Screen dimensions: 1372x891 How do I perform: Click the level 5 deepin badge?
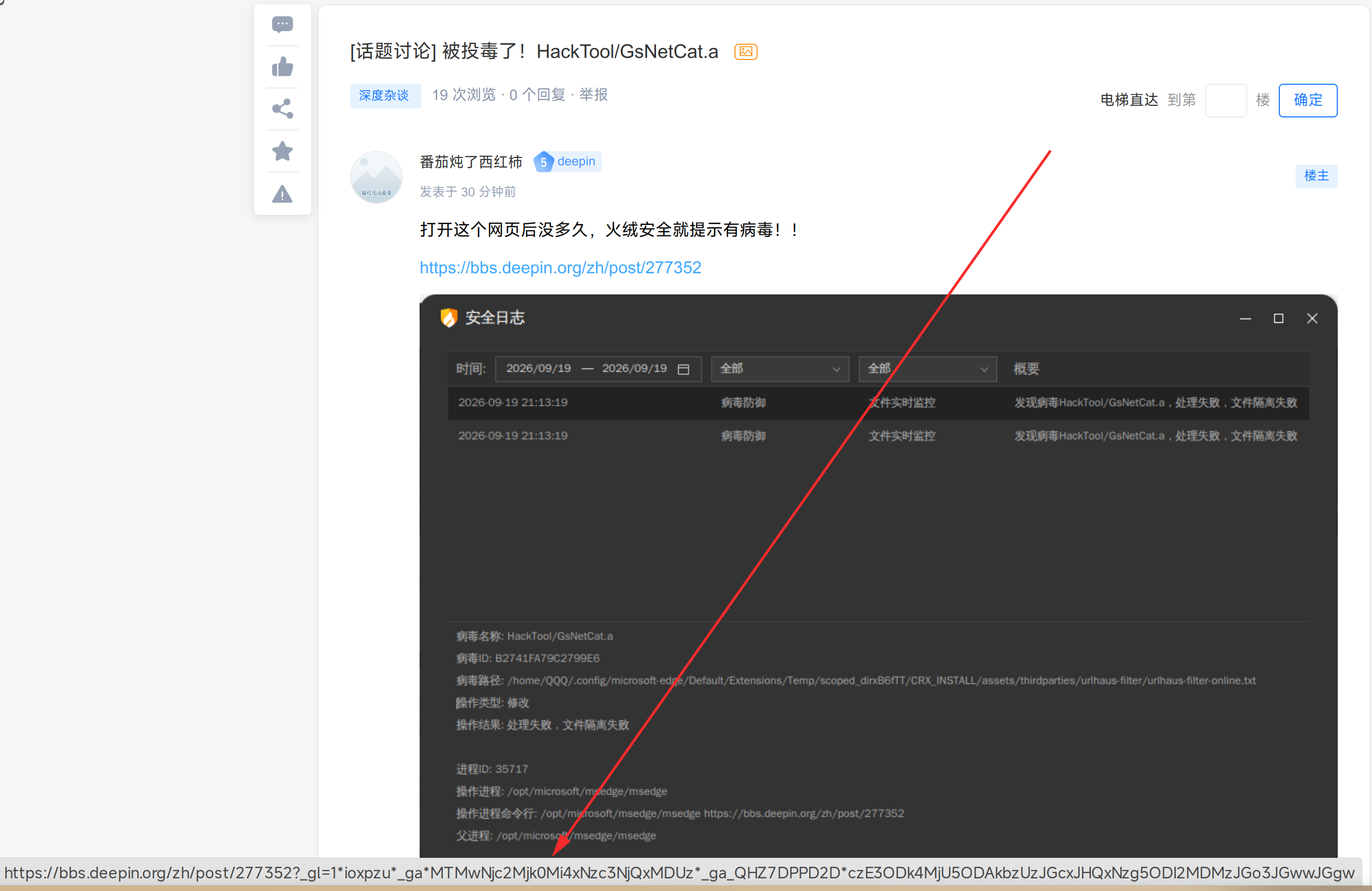click(x=567, y=162)
